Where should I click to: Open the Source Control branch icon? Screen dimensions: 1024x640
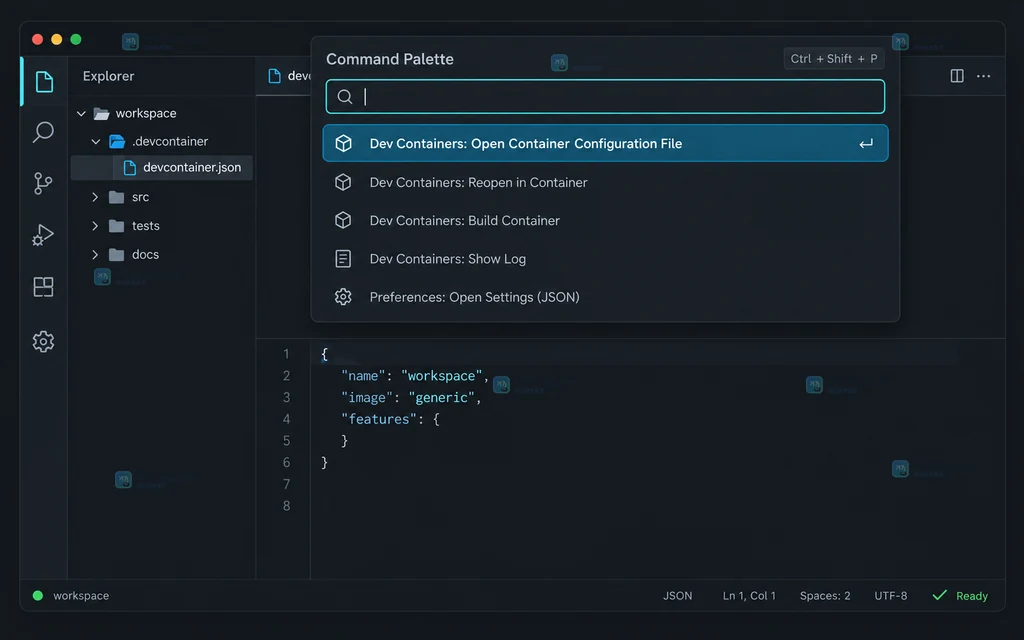(x=43, y=184)
